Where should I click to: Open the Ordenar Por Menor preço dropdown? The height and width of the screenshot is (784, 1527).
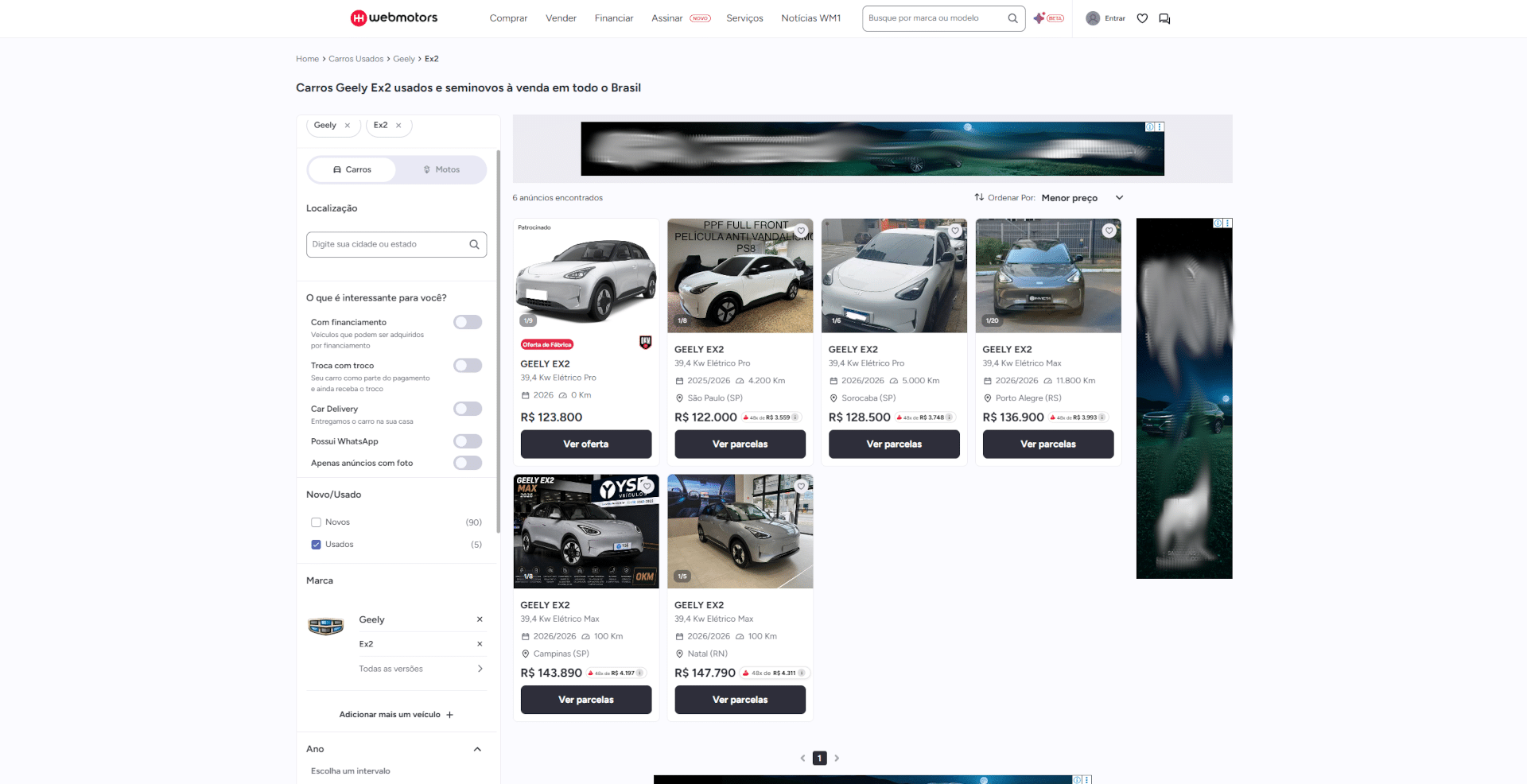point(1082,198)
